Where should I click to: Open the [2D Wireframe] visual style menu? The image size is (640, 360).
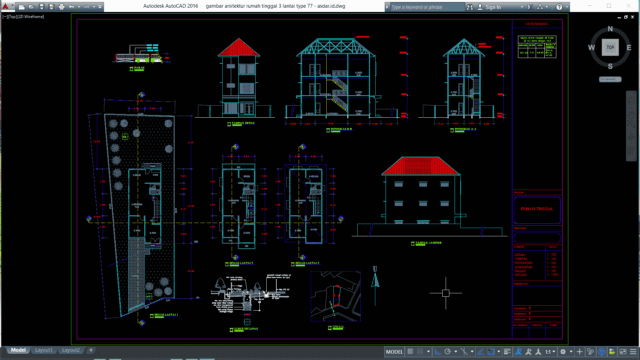(29, 17)
